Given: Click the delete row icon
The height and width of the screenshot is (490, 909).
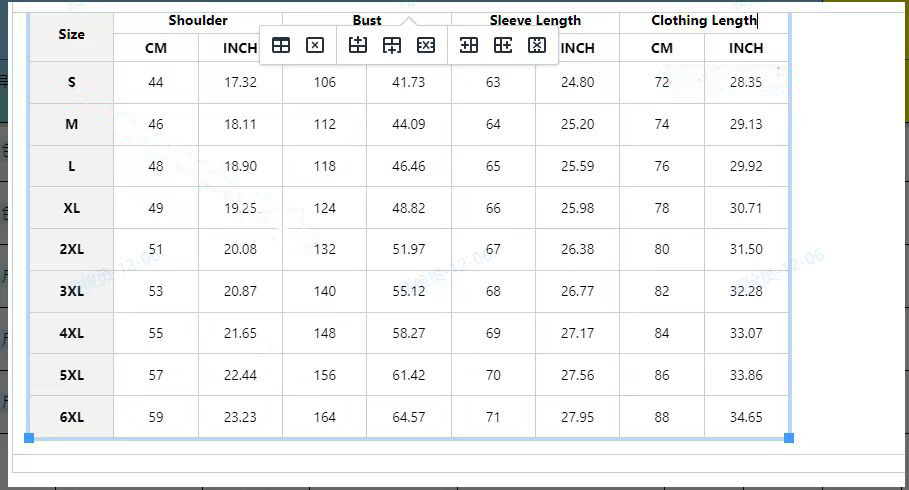Looking at the screenshot, I should click(426, 45).
